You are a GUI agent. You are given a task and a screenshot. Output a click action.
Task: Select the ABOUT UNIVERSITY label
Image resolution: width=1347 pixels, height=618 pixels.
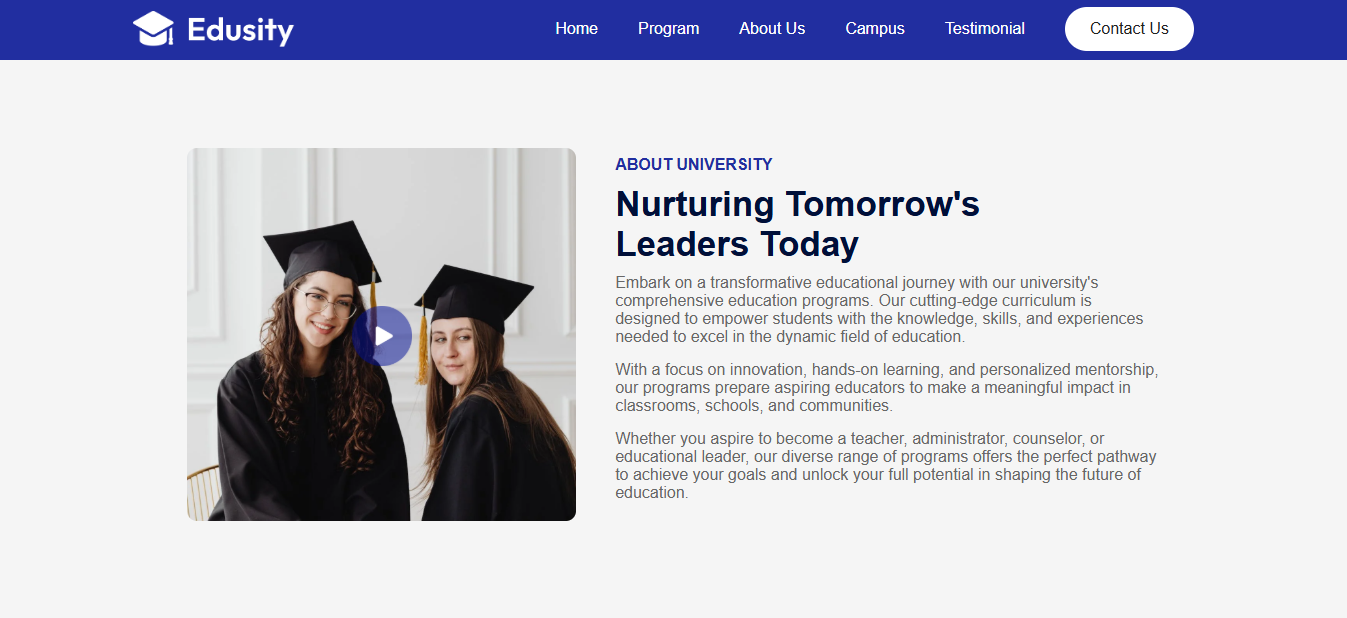pyautogui.click(x=693, y=164)
